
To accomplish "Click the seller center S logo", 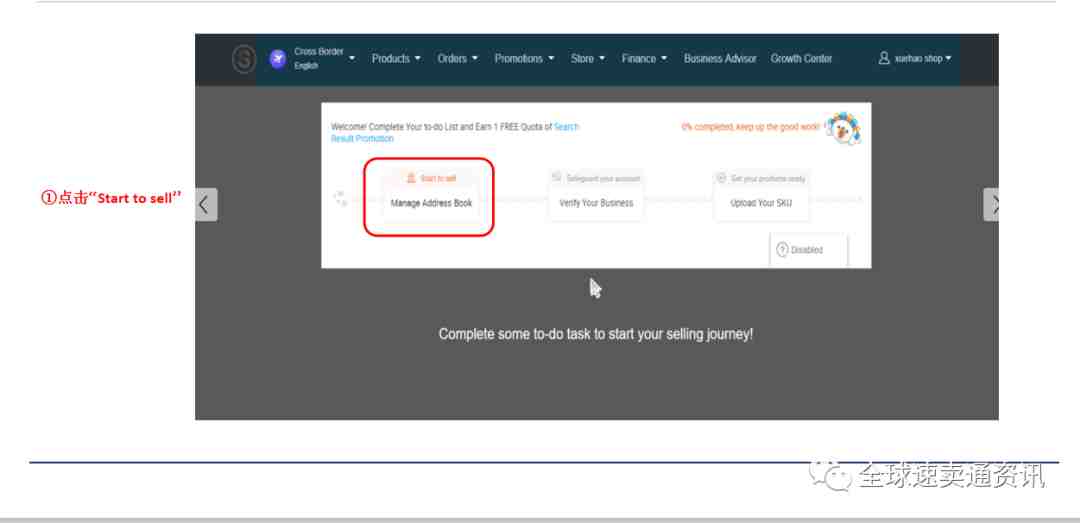I will (x=244, y=59).
